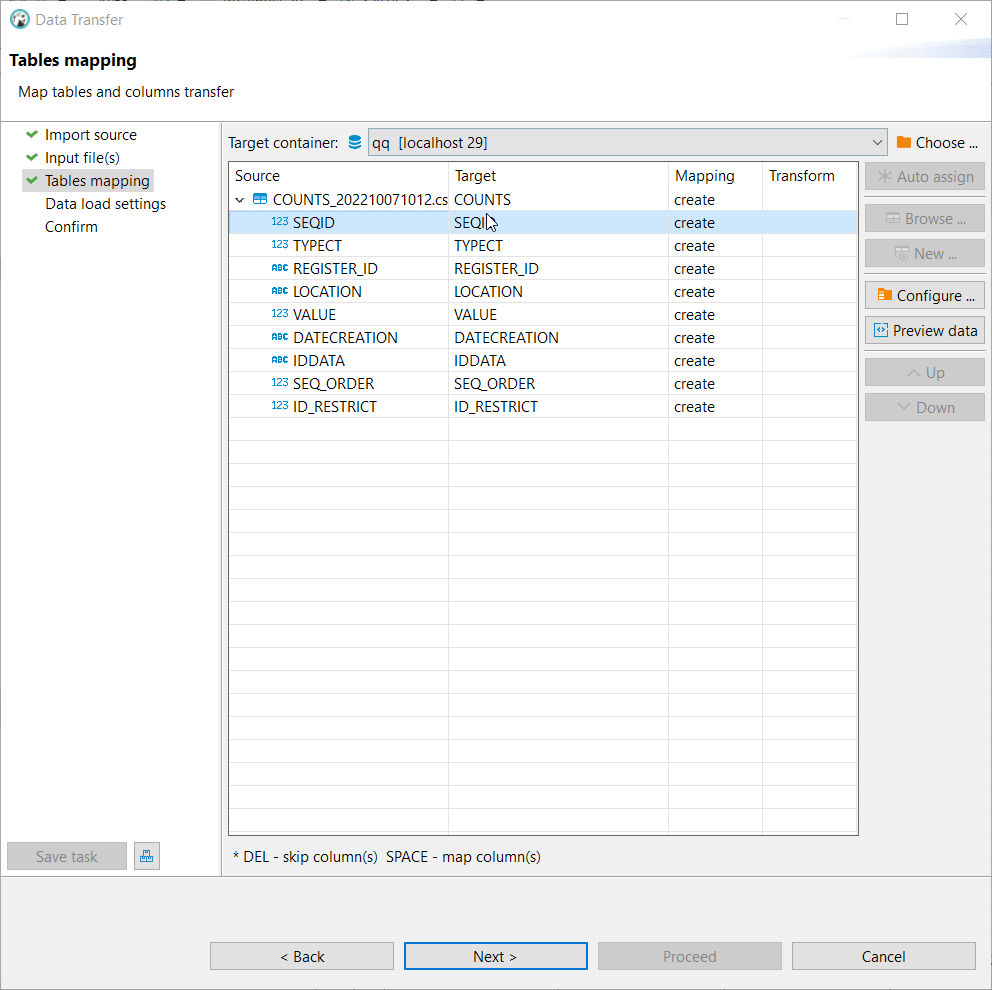
Task: Click the tasks icon next to Save task
Action: pos(146,856)
